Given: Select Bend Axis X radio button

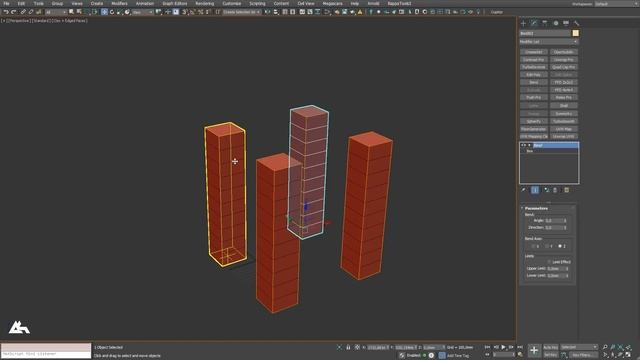Looking at the screenshot, I should click(x=533, y=247).
